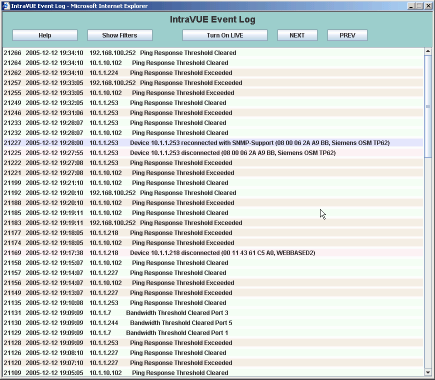Click event ID 21156
Image resolution: width=435 pixels, height=380 pixels.
click(x=12, y=283)
